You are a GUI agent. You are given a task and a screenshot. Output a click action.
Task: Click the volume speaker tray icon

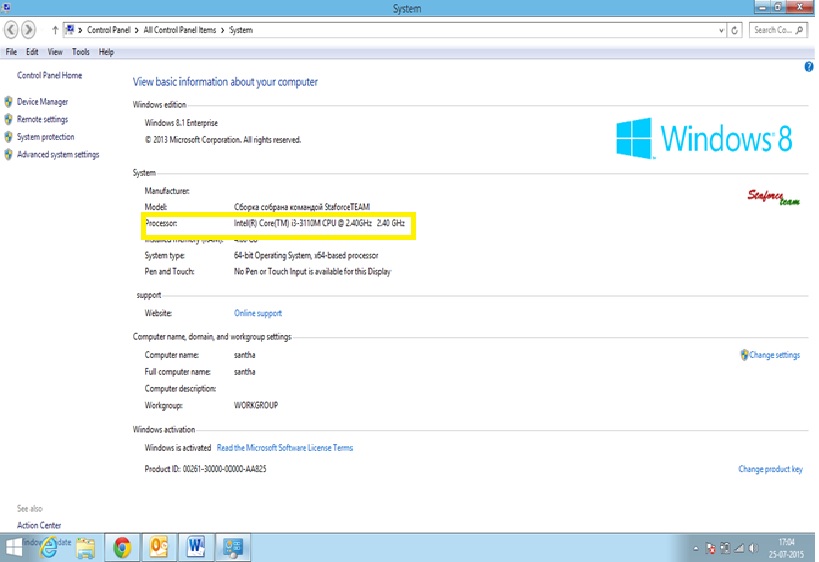(x=753, y=548)
